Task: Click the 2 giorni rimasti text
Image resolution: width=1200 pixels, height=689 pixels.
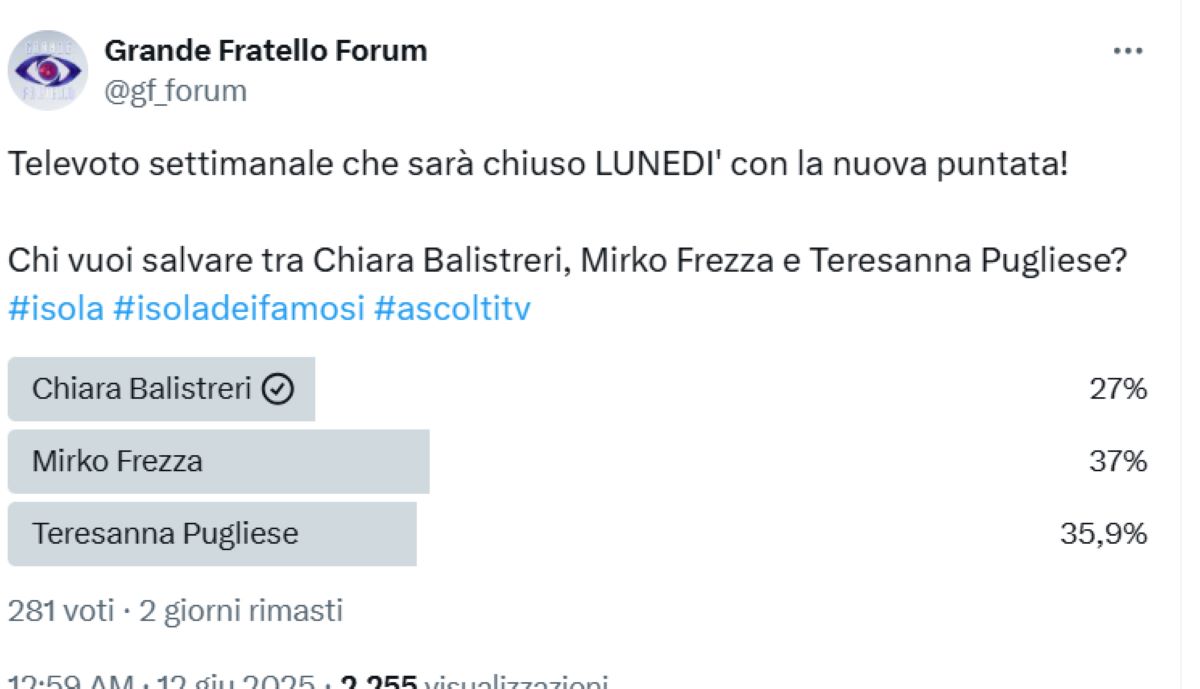Action: 241,610
